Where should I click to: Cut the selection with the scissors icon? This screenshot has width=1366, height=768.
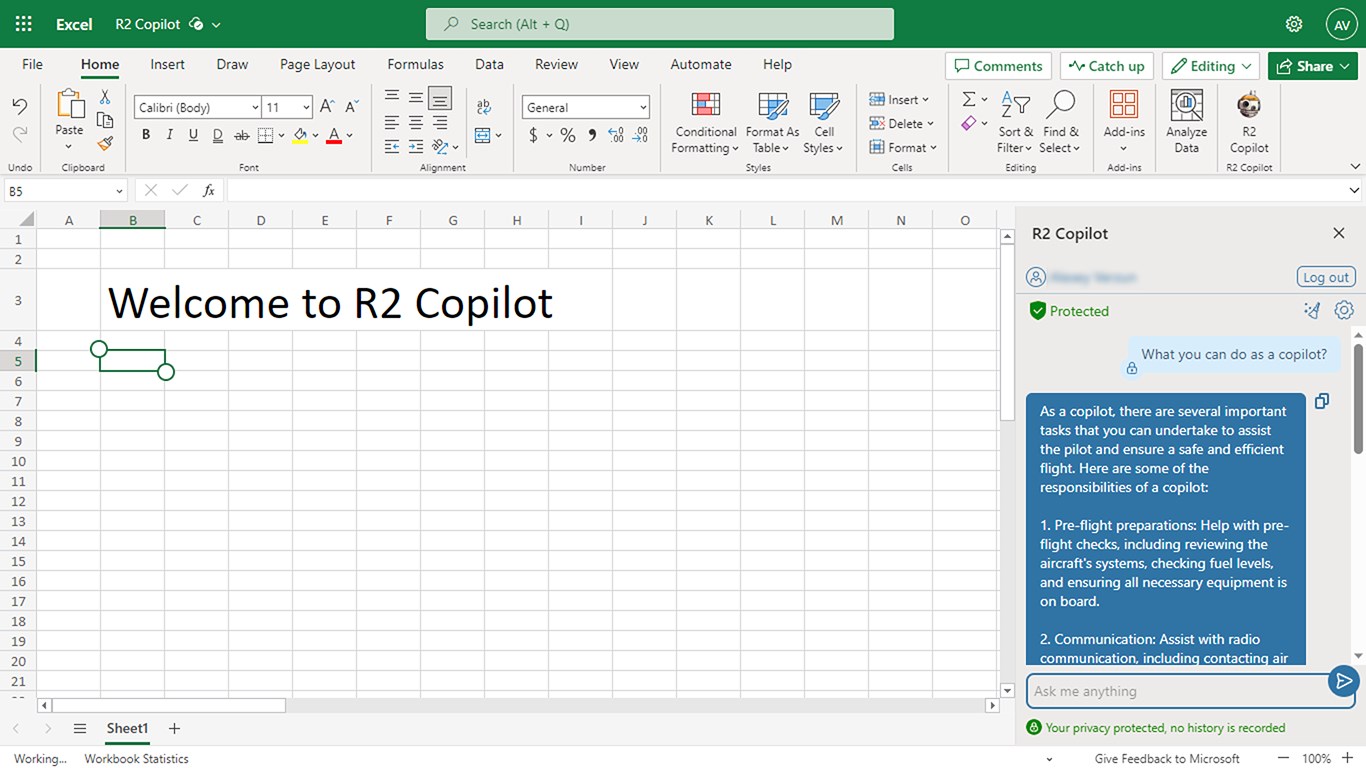click(105, 98)
